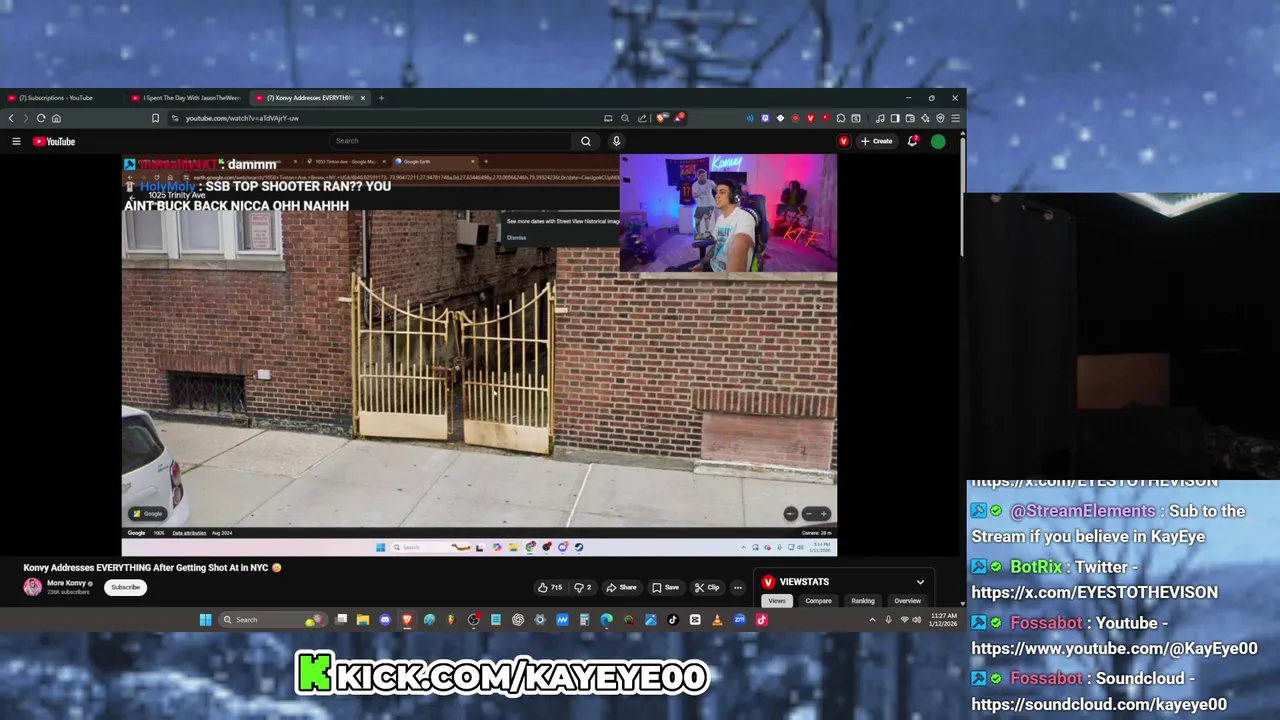Select the Views tab in ViewStats
Image resolution: width=1280 pixels, height=720 pixels.
tap(777, 601)
